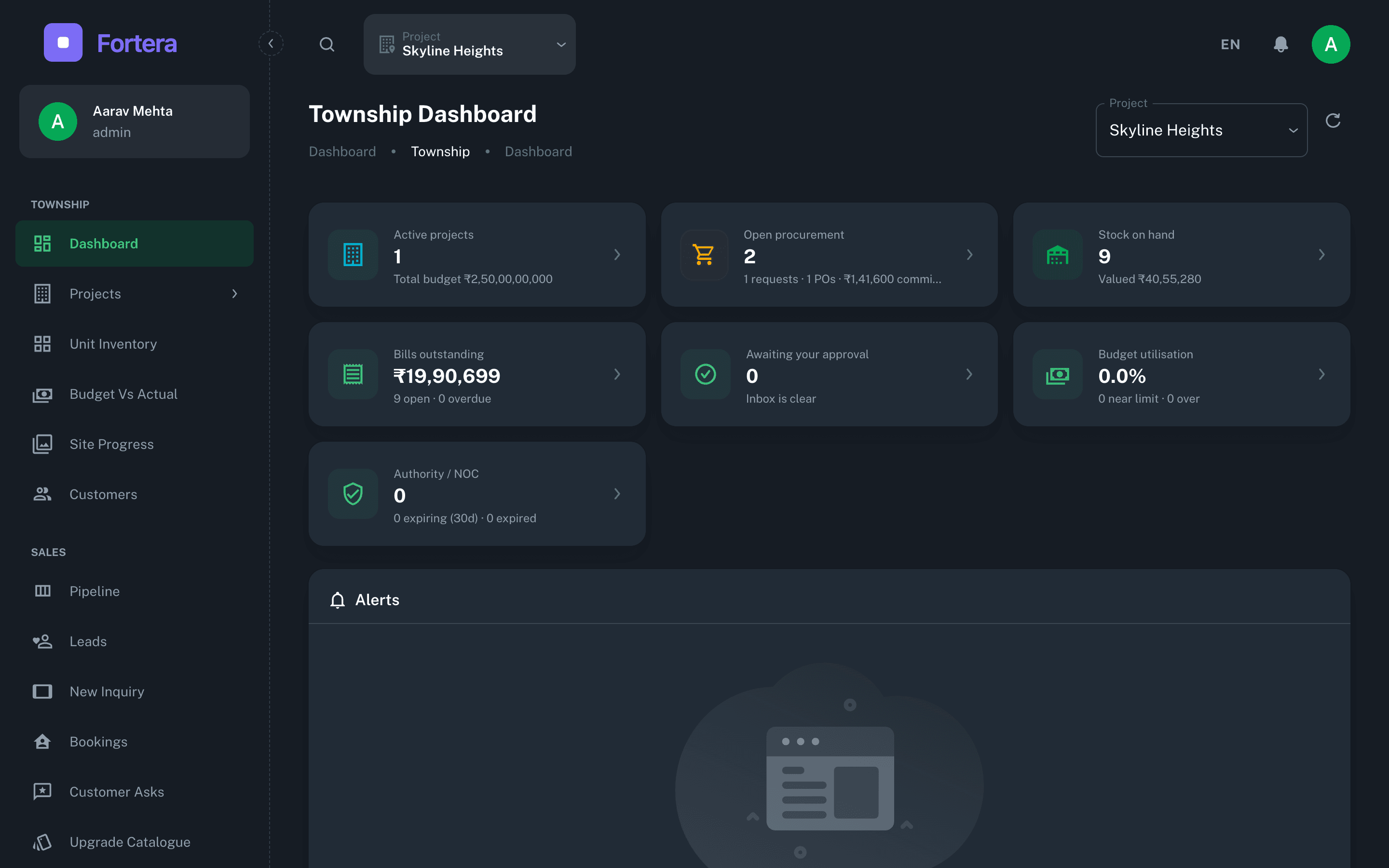
Task: Open the Leads menu item
Action: (x=134, y=641)
